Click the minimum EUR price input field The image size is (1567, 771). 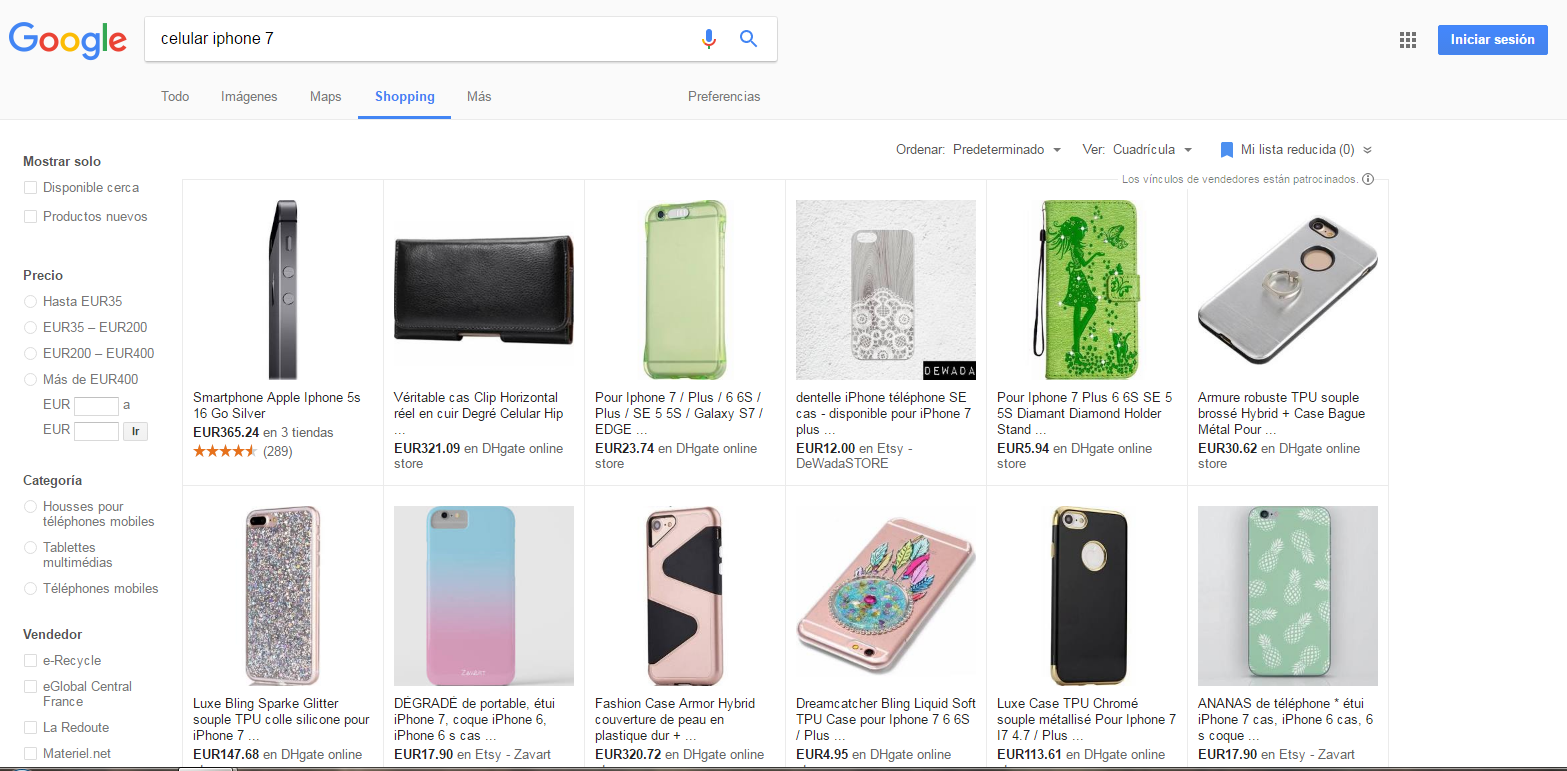(97, 406)
